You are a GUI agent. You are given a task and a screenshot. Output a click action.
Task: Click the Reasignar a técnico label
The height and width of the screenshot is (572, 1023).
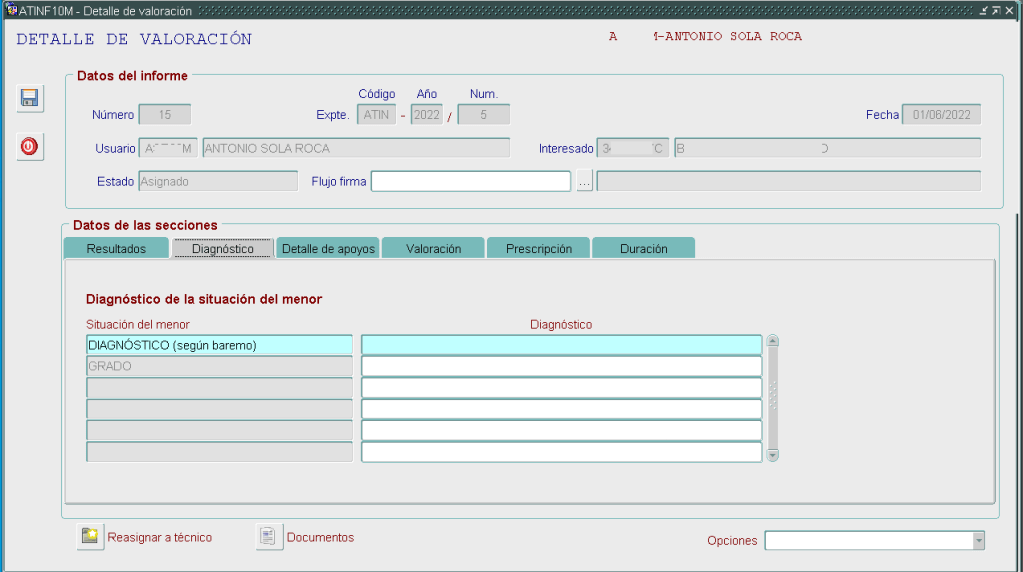click(159, 537)
